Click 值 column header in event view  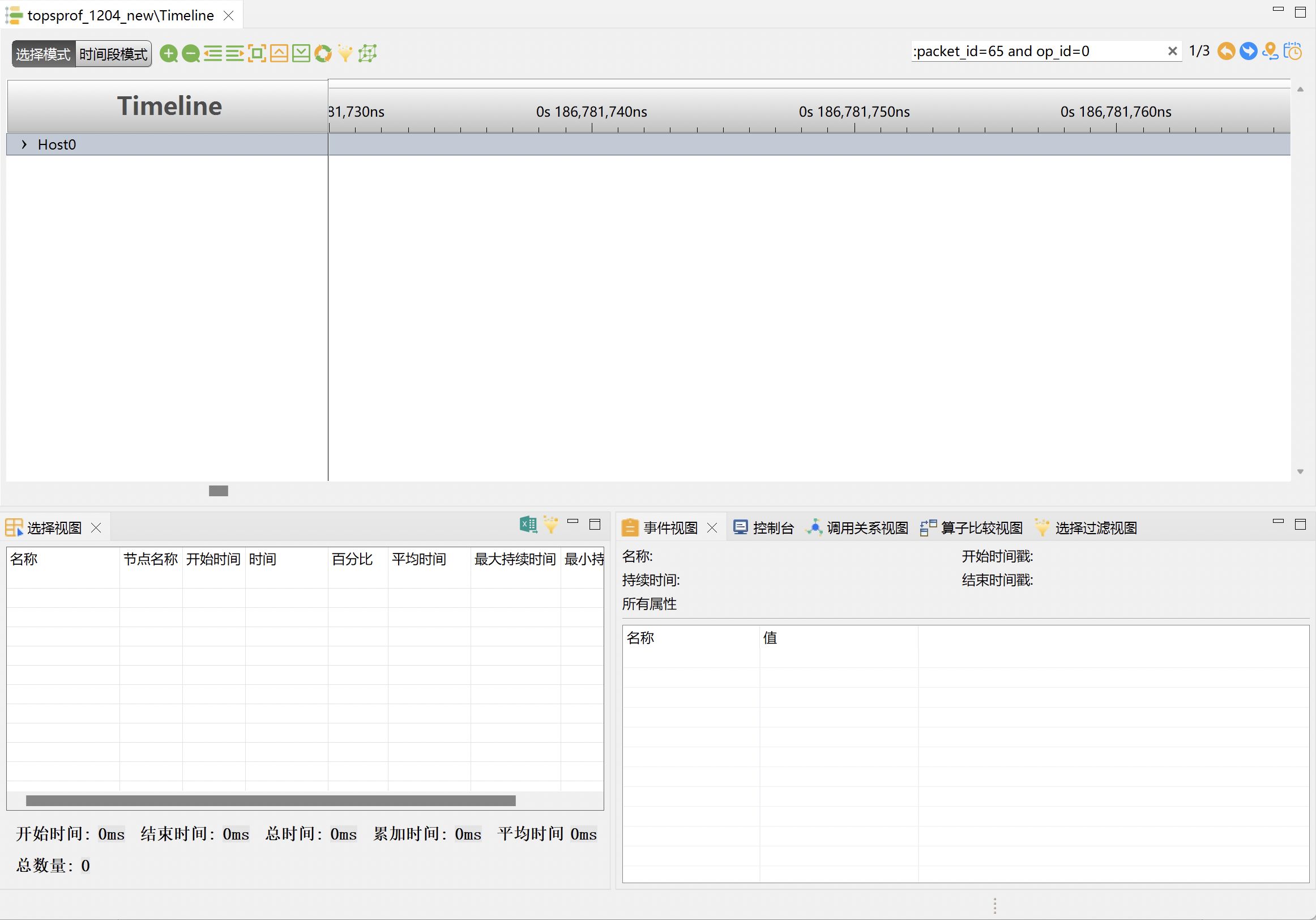(x=839, y=638)
